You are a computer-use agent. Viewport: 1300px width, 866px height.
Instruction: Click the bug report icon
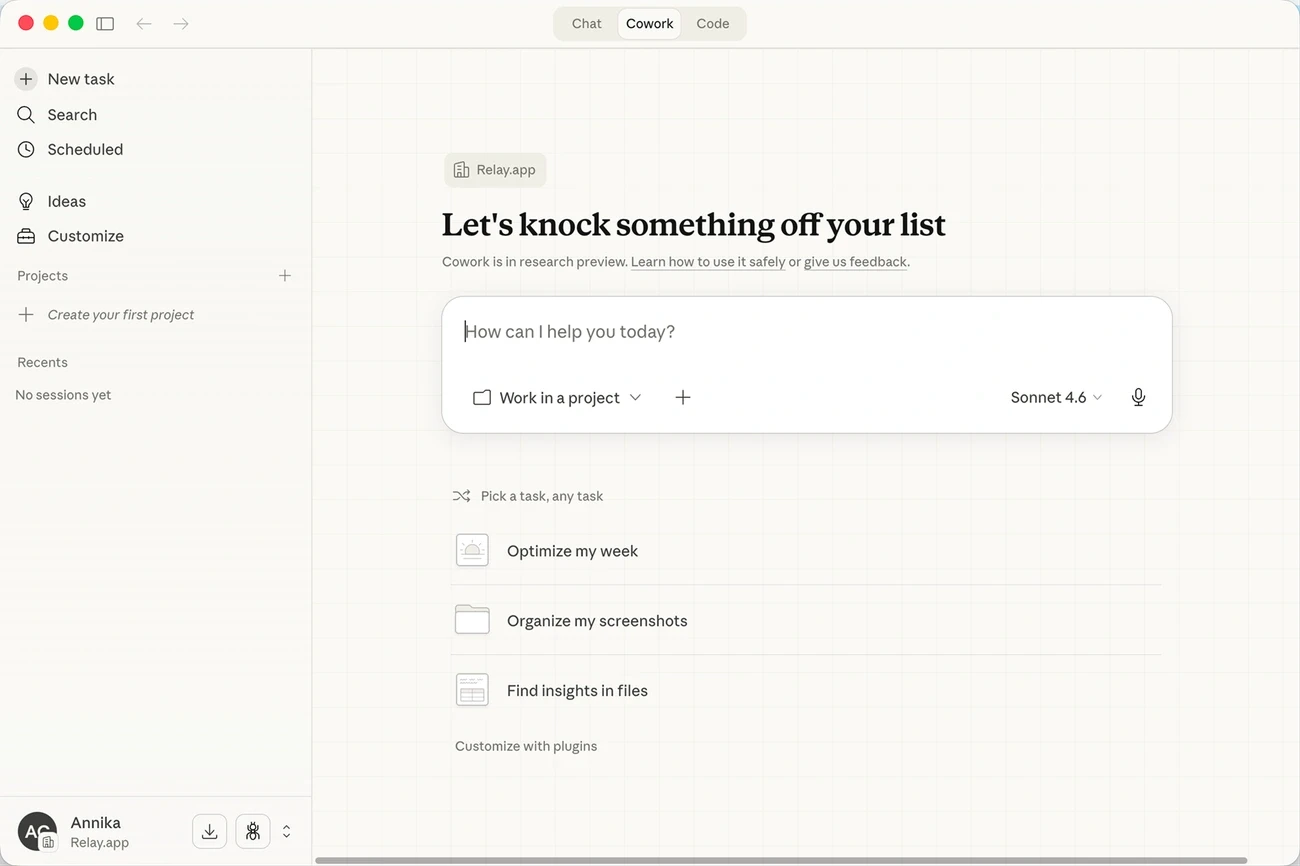(252, 831)
